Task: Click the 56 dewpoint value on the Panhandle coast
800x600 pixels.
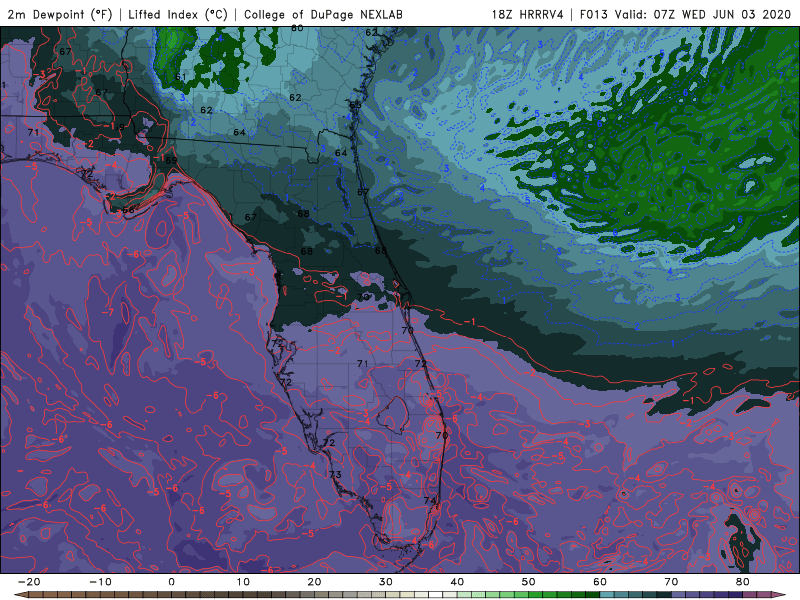Action: coord(128,210)
